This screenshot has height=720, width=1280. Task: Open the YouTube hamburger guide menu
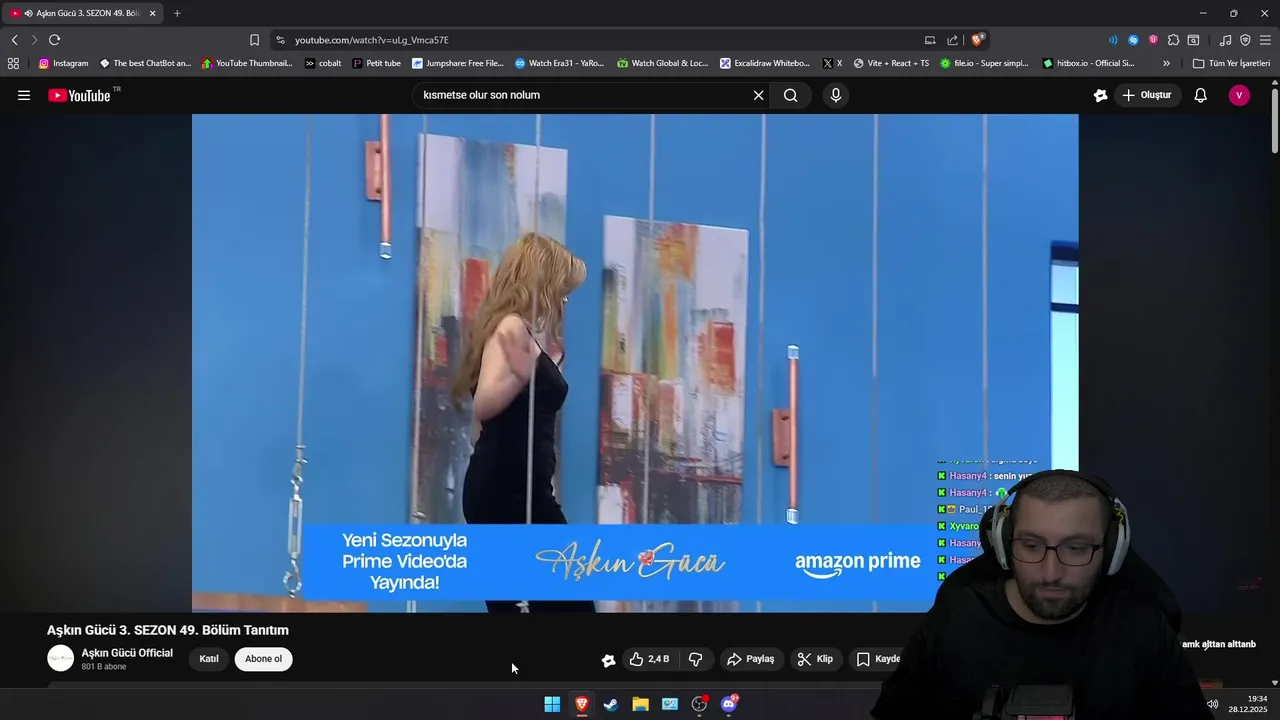click(x=24, y=95)
